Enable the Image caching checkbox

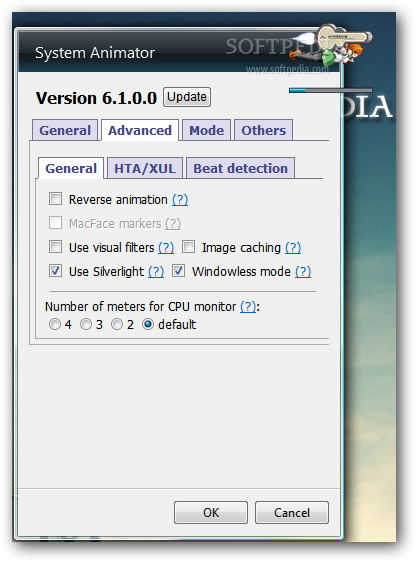click(188, 247)
